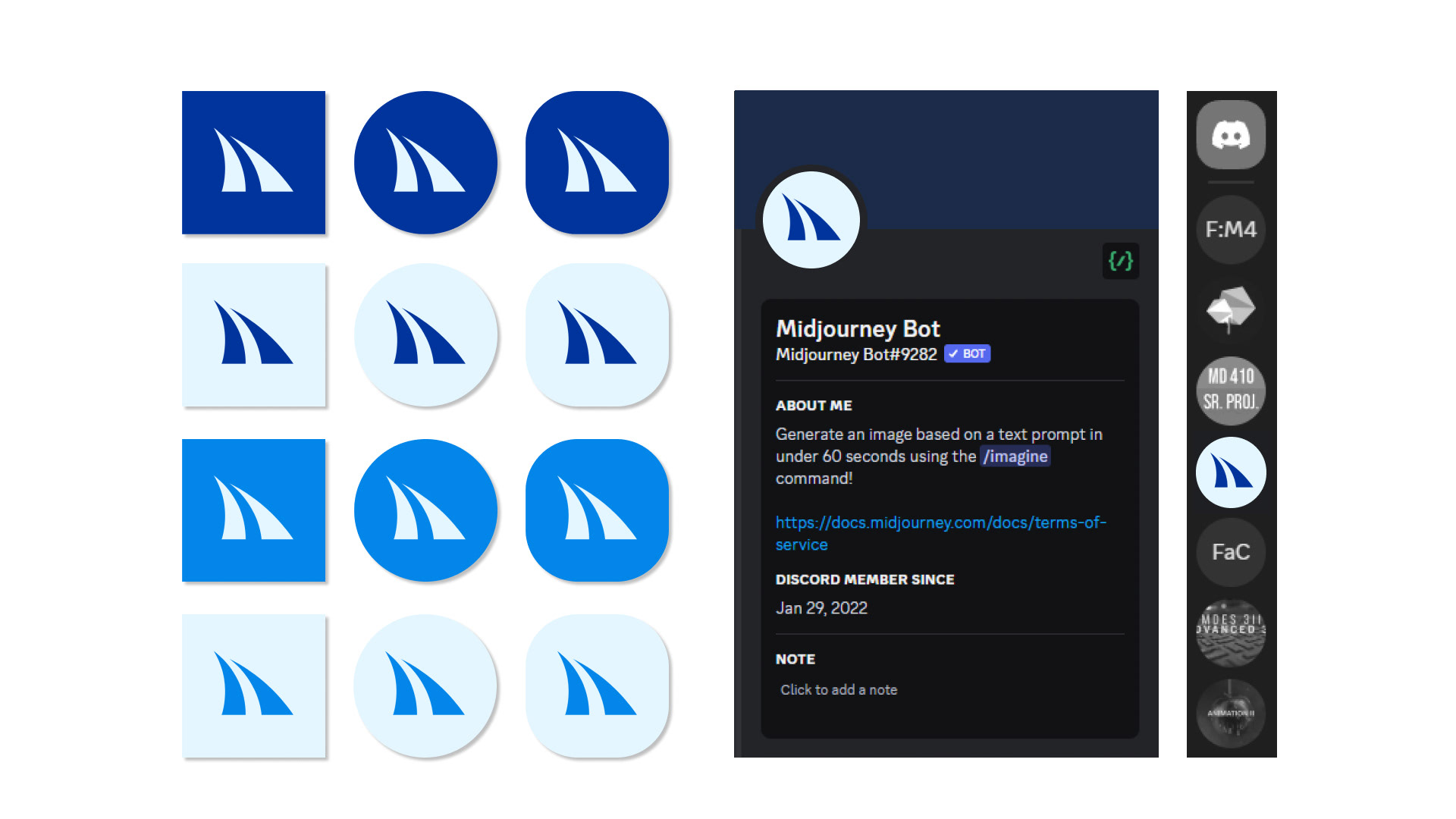Open Discord home icon in server list
The width and height of the screenshot is (1456, 819).
[1230, 135]
